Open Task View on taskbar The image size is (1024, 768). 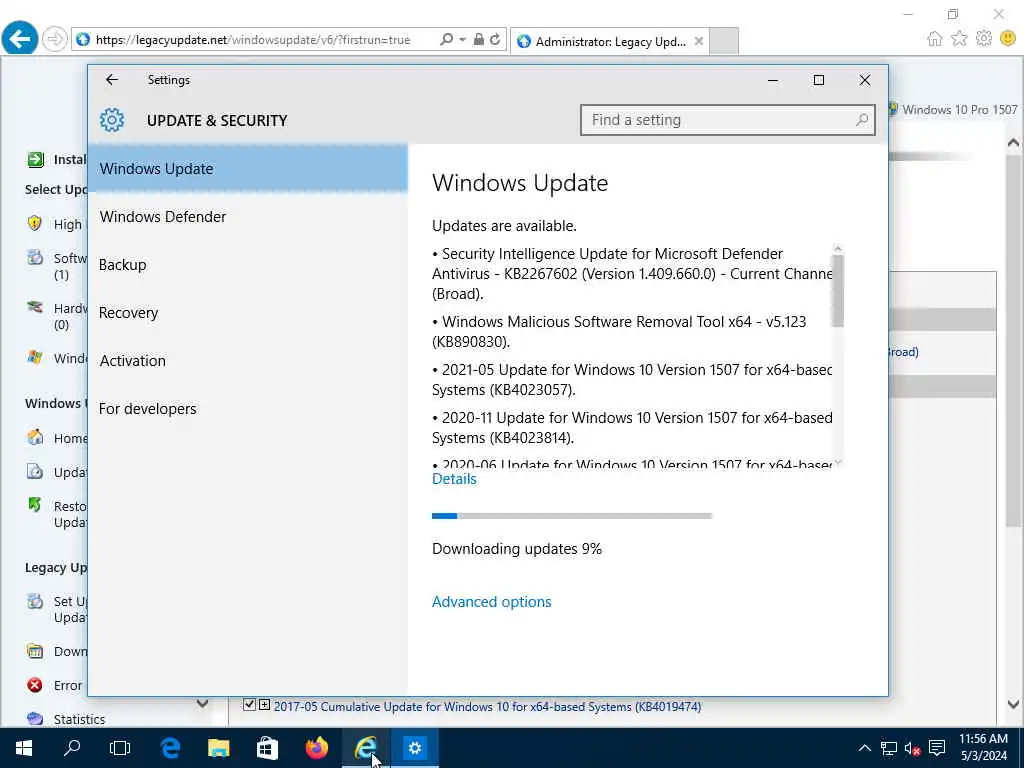pyautogui.click(x=120, y=748)
